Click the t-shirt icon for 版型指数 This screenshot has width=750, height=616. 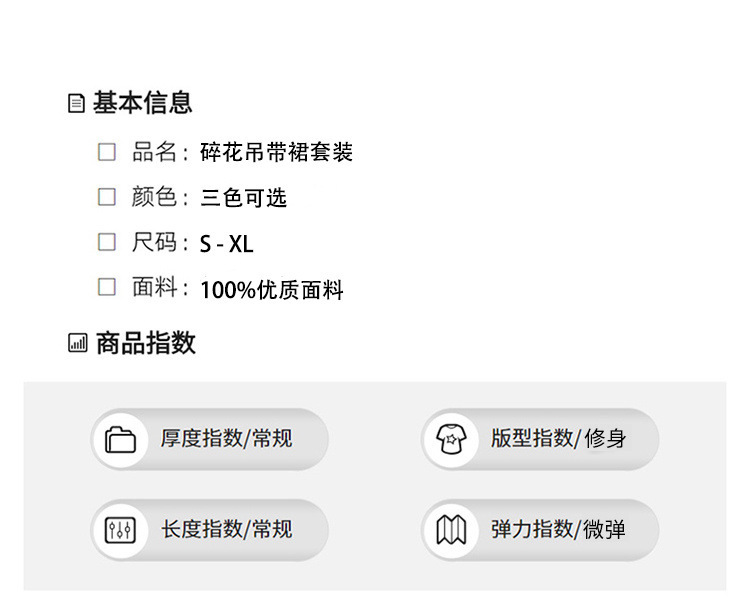pyautogui.click(x=450, y=439)
